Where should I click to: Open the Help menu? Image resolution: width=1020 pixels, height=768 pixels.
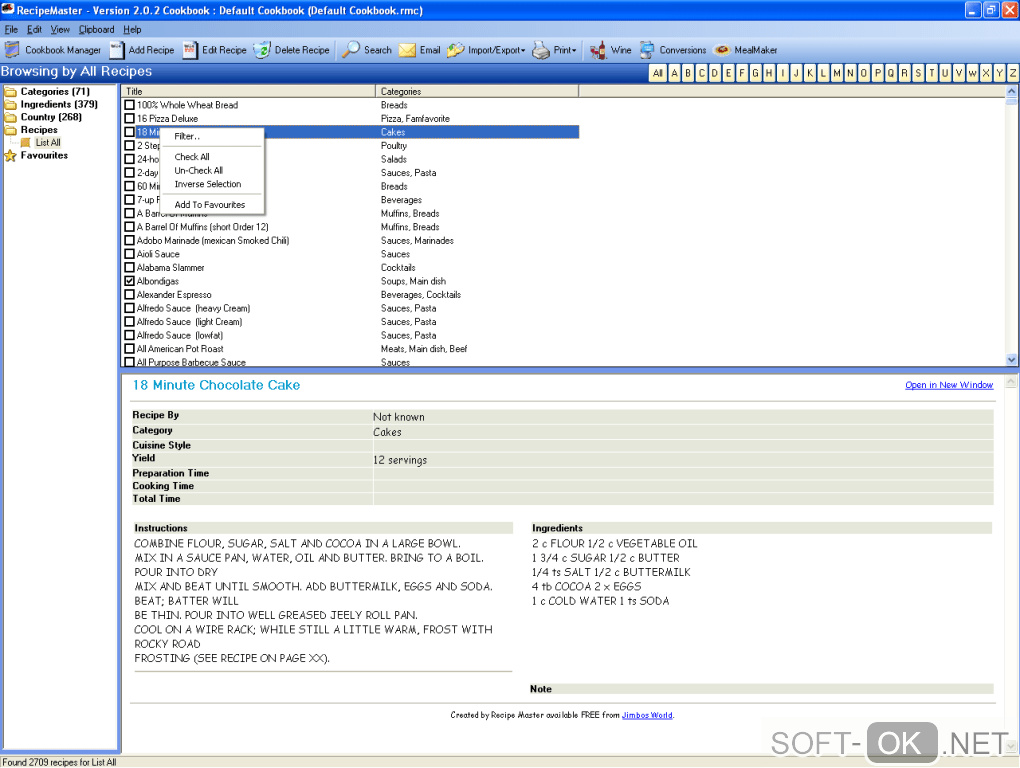(132, 29)
